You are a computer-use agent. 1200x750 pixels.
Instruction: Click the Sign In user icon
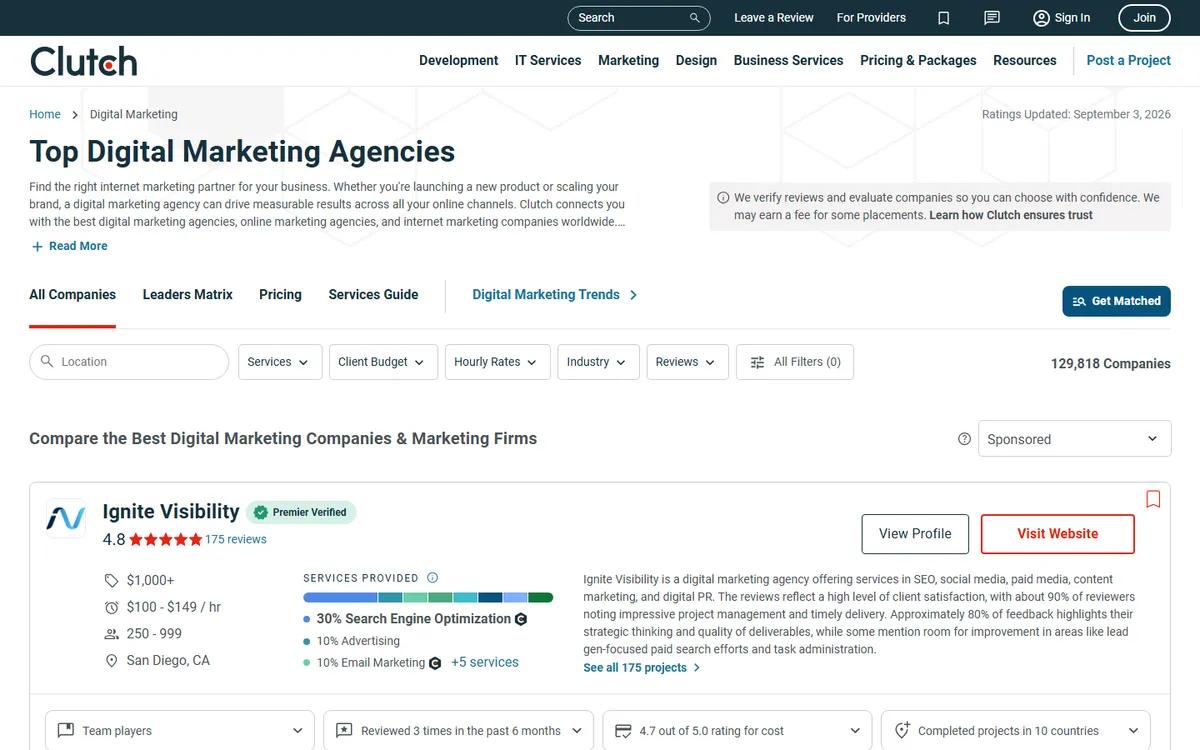[x=1041, y=18]
